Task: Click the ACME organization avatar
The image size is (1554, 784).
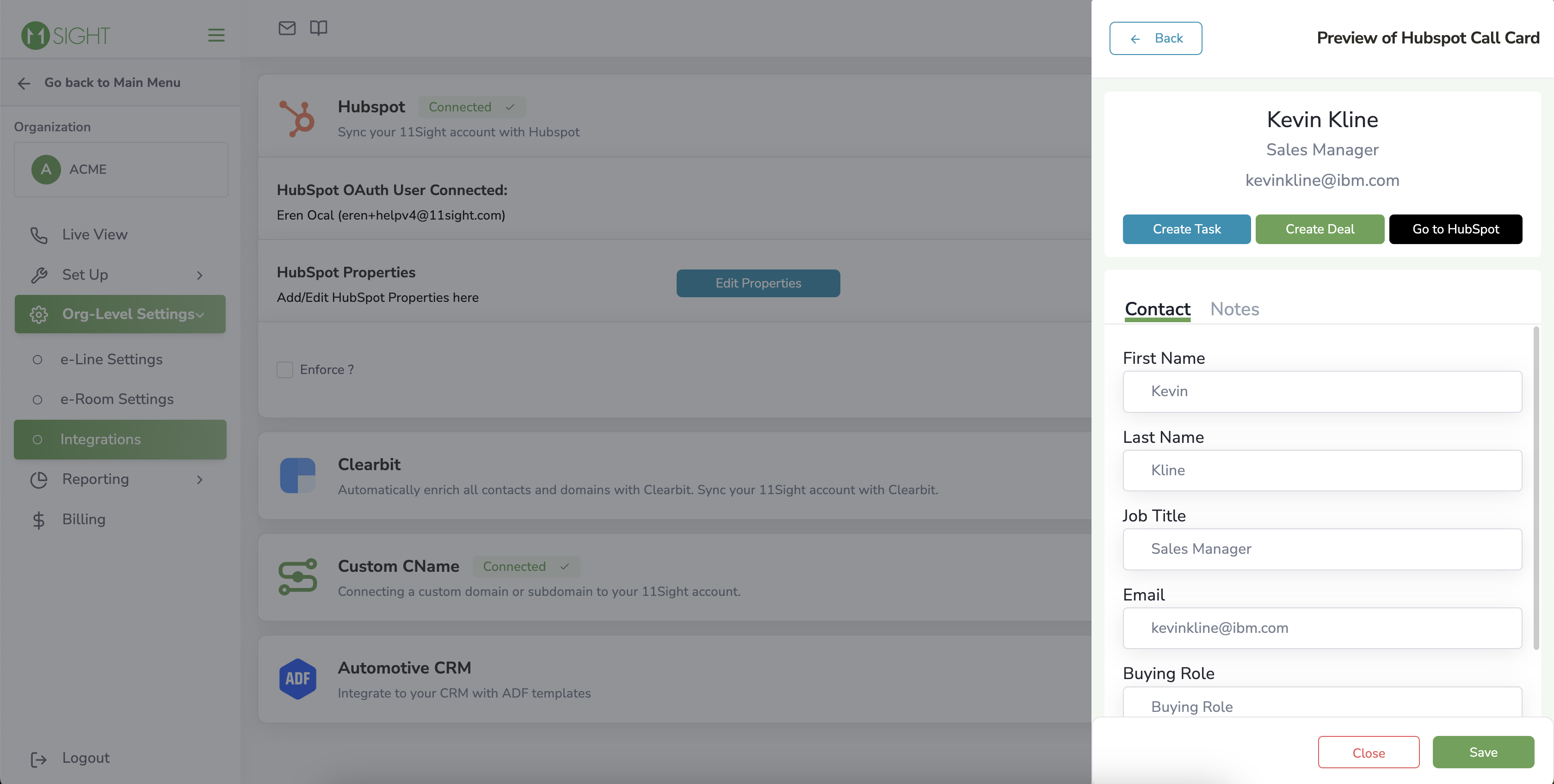Action: pos(46,170)
